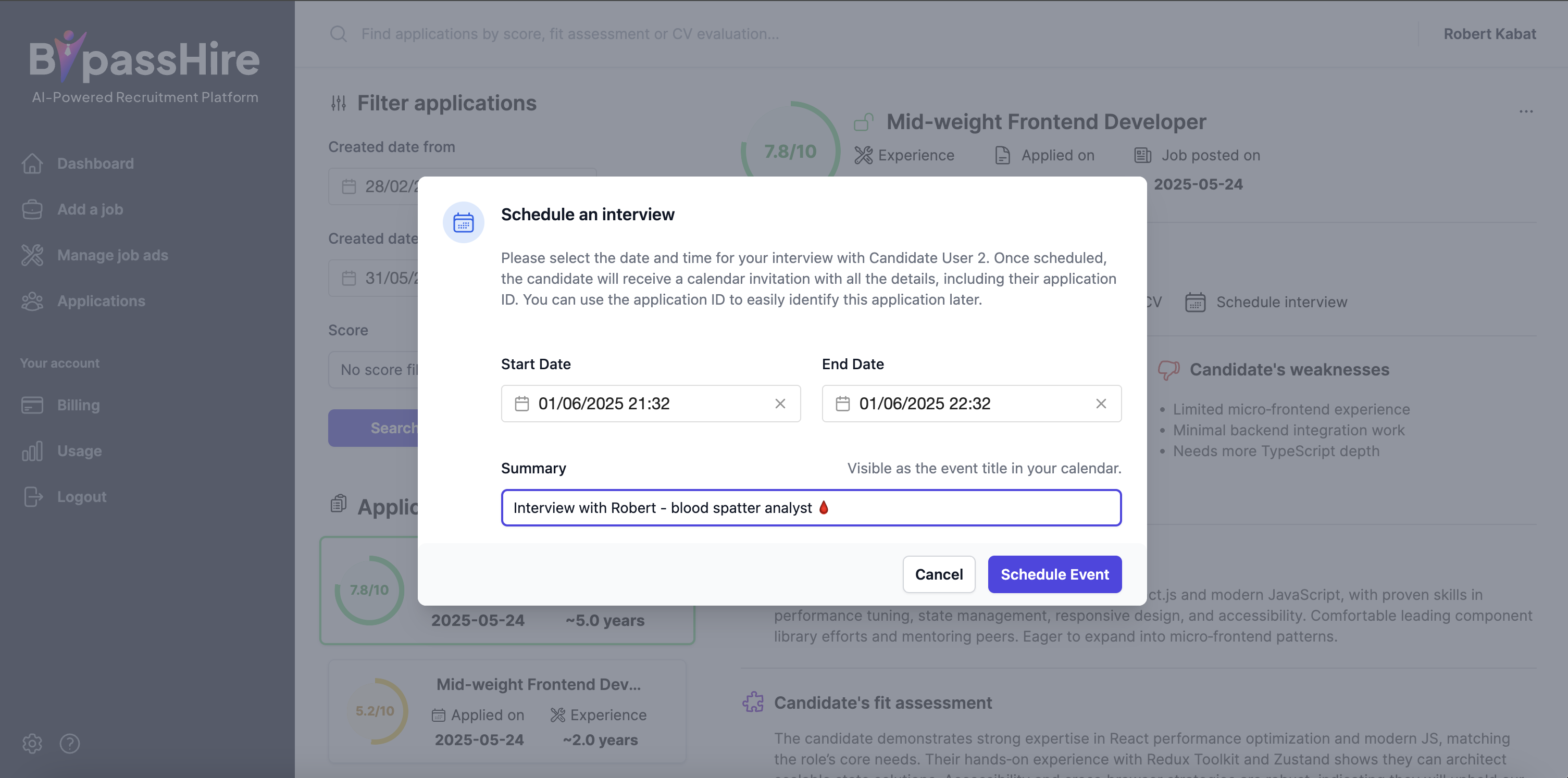Viewport: 1568px width, 778px height.
Task: Click the bar chart Usage icon
Action: tap(32, 451)
